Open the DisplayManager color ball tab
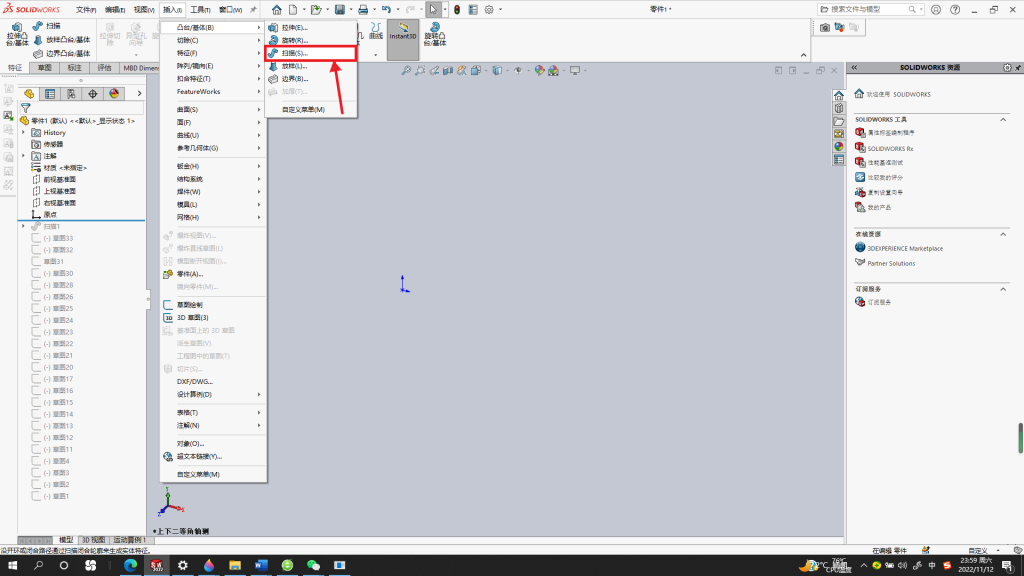The image size is (1024, 576). pos(114,94)
